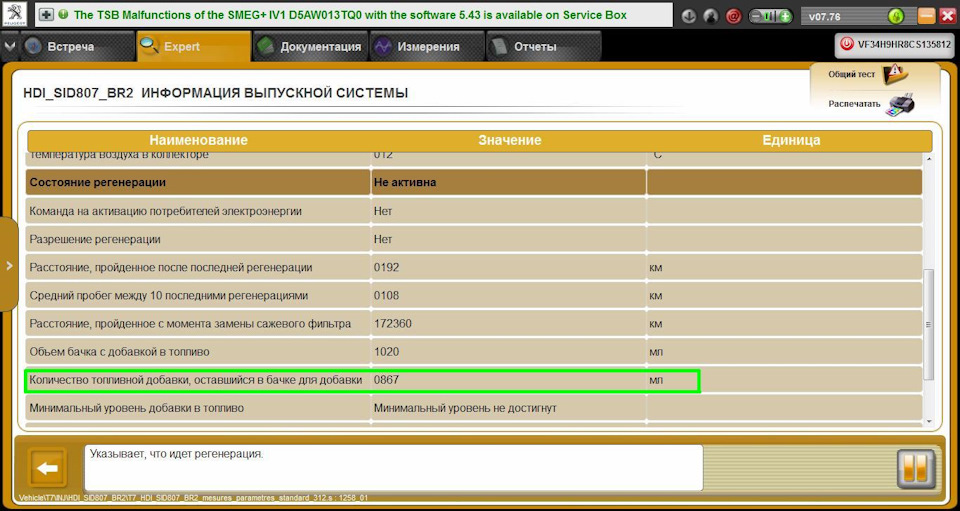Click the value 172360

(392, 324)
